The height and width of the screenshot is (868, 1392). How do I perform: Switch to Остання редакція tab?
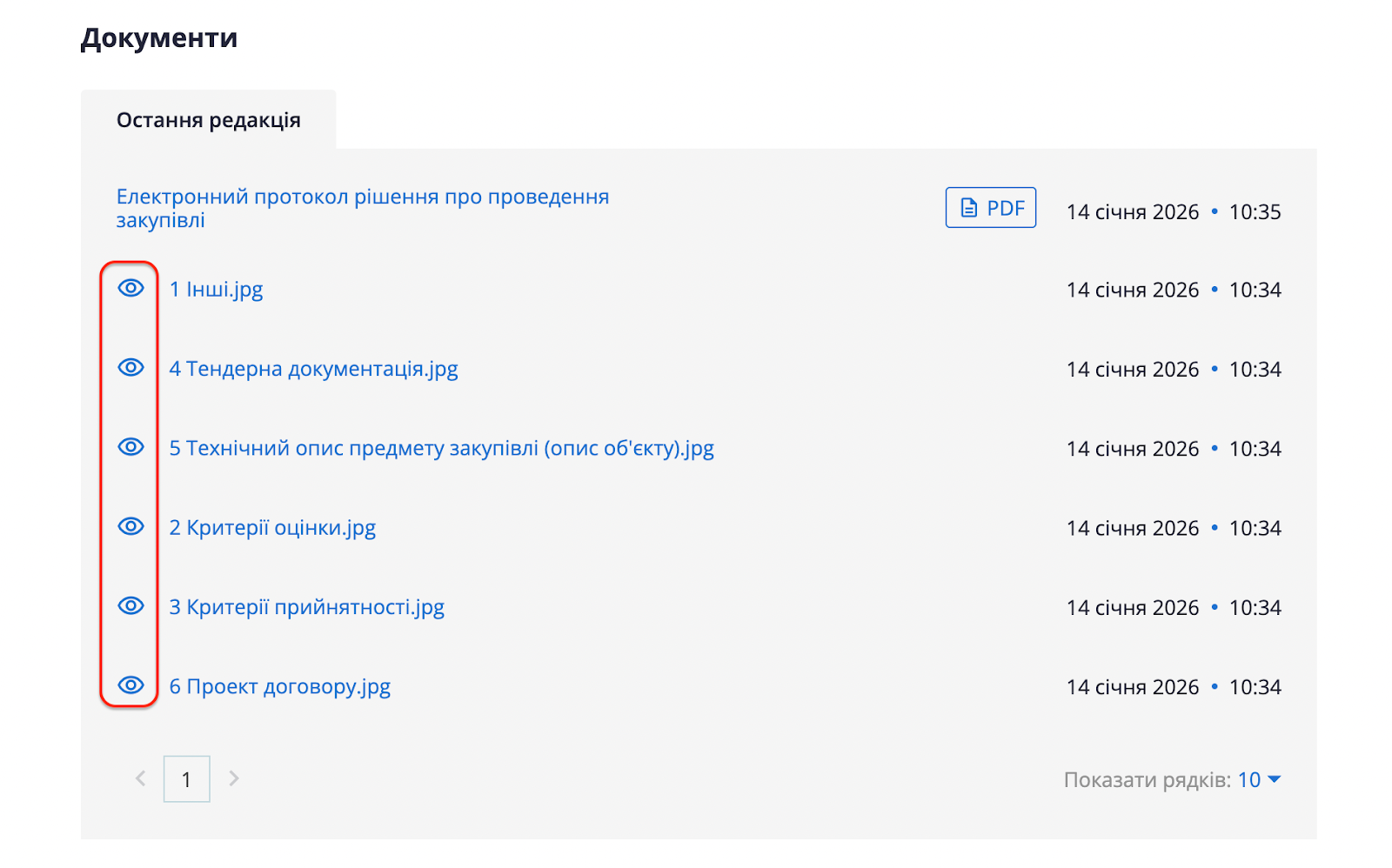point(209,120)
